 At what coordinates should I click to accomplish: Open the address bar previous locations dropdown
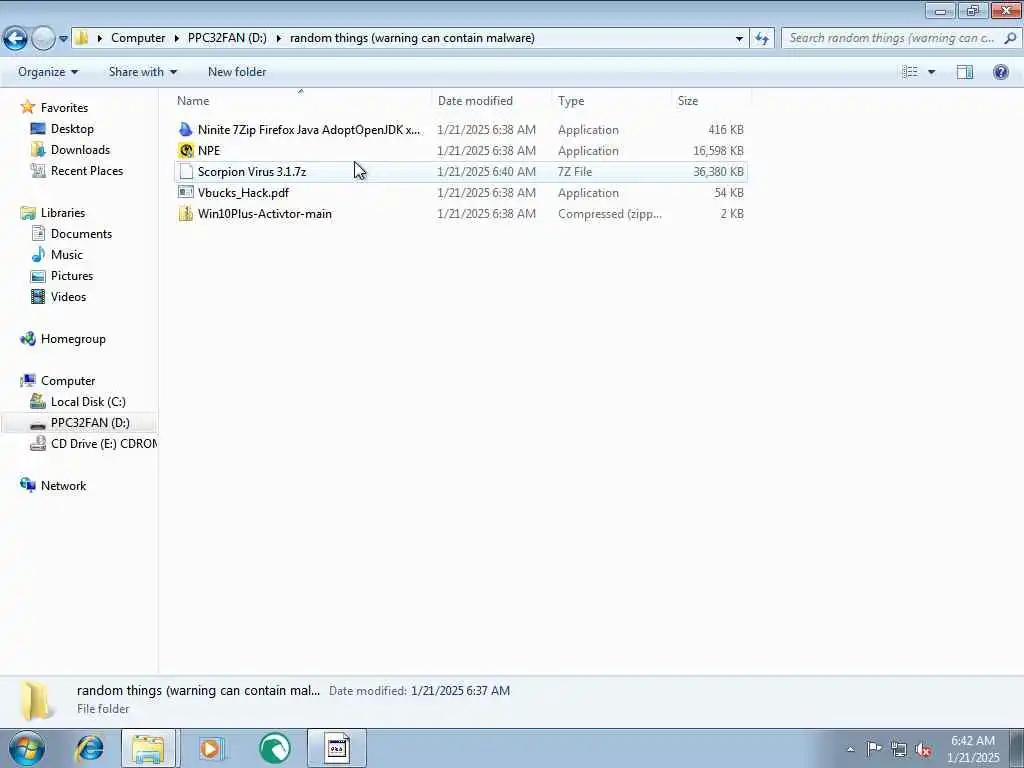[x=739, y=39]
